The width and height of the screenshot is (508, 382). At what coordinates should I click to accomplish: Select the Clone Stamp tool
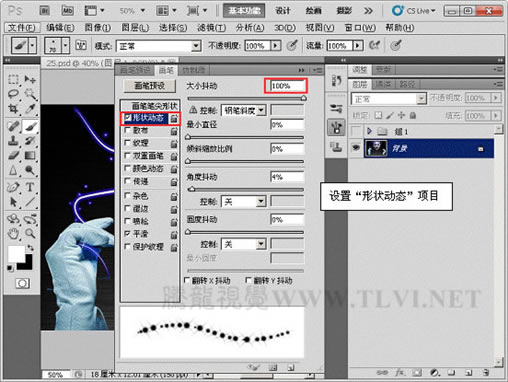click(13, 140)
